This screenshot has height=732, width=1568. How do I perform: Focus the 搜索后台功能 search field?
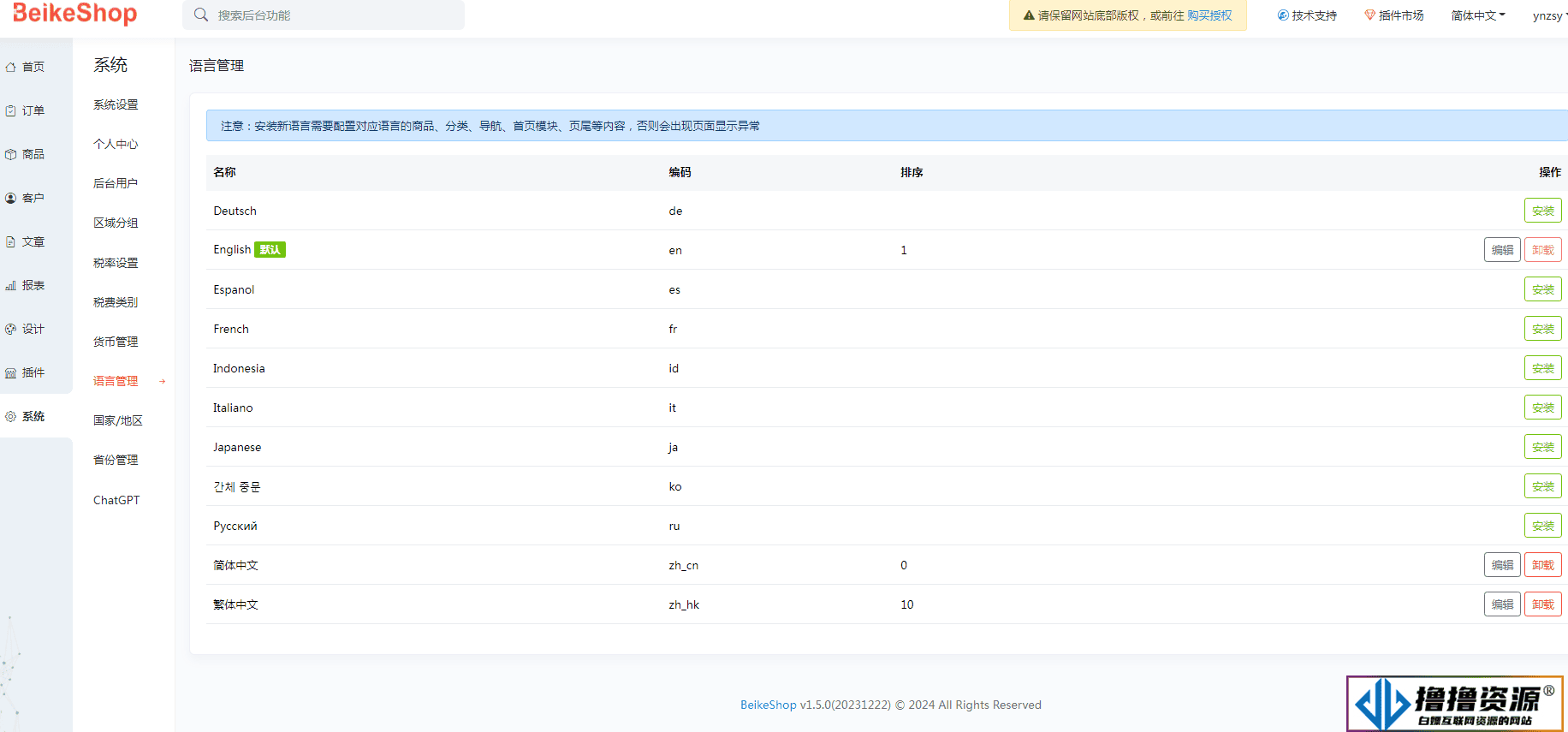[x=324, y=15]
